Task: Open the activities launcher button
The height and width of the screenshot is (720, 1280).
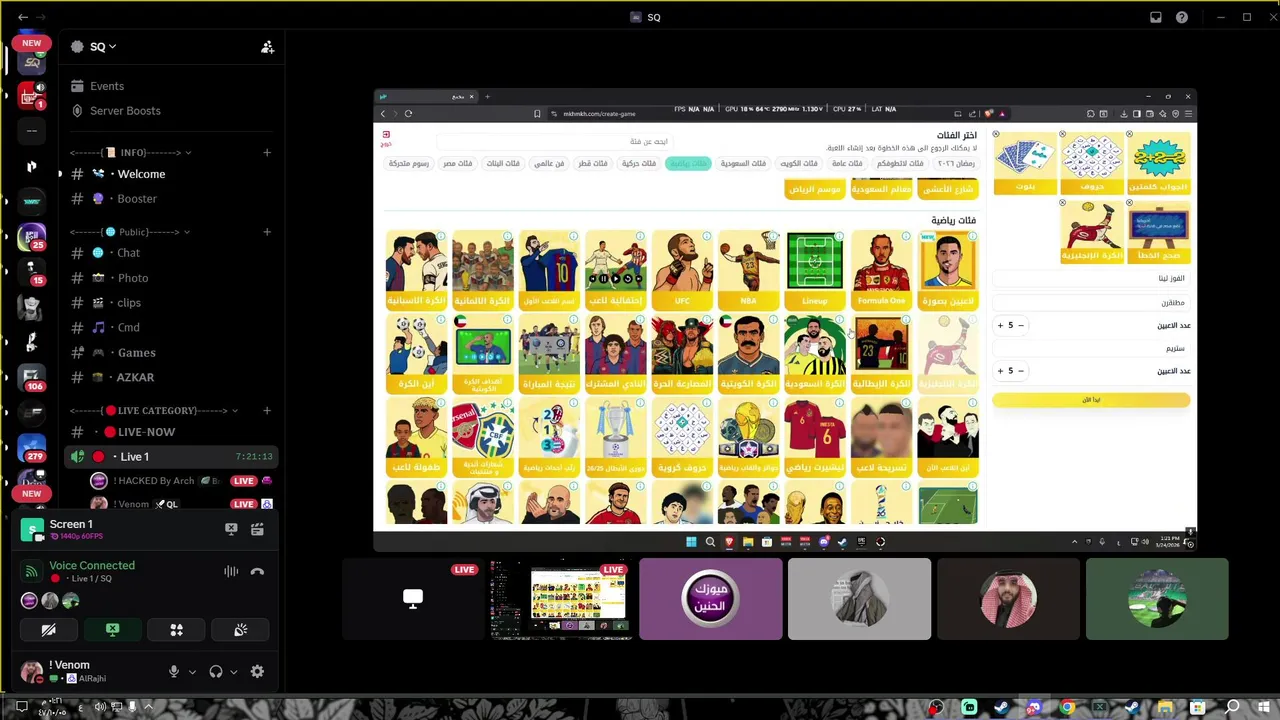Action: coord(176,630)
